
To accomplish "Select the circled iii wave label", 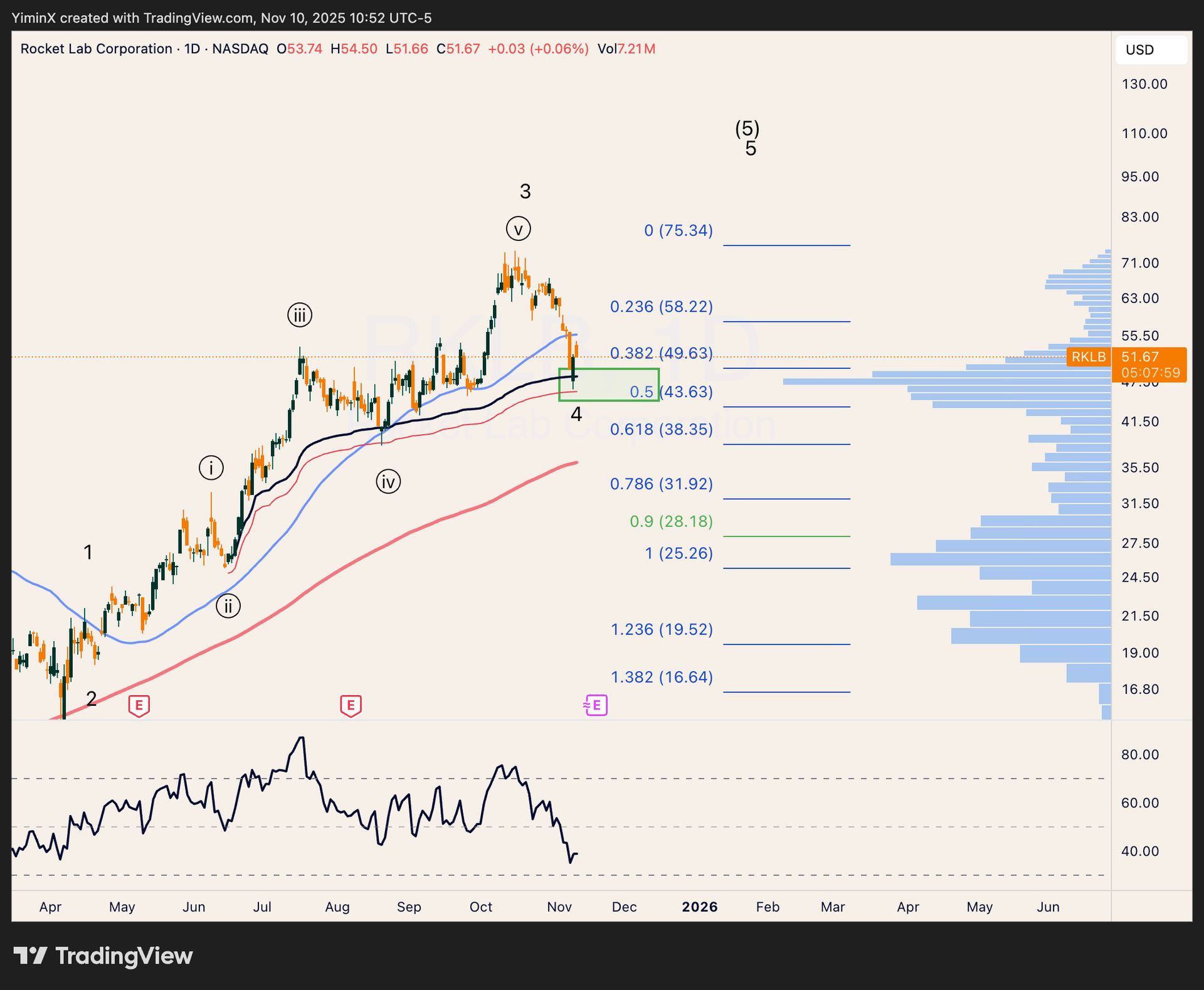I will click(300, 315).
